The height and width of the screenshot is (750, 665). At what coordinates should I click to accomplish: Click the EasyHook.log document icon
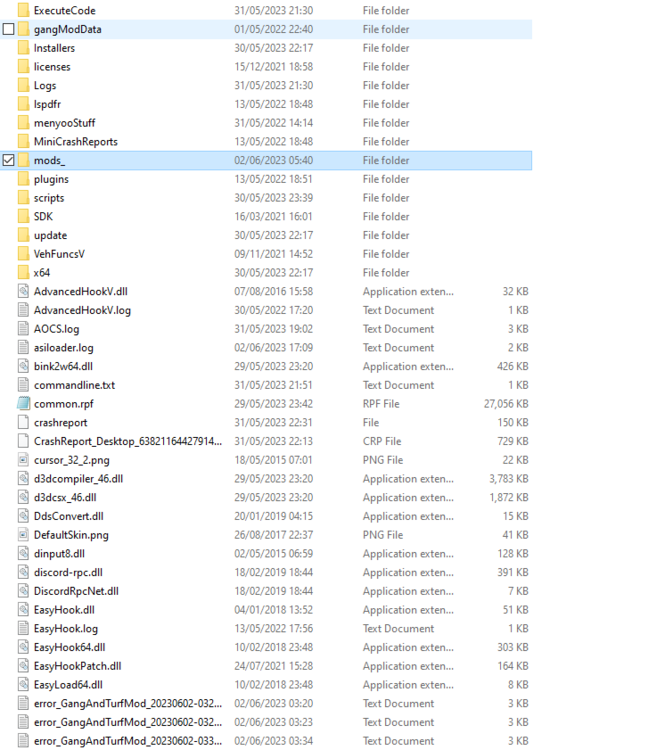[23, 629]
